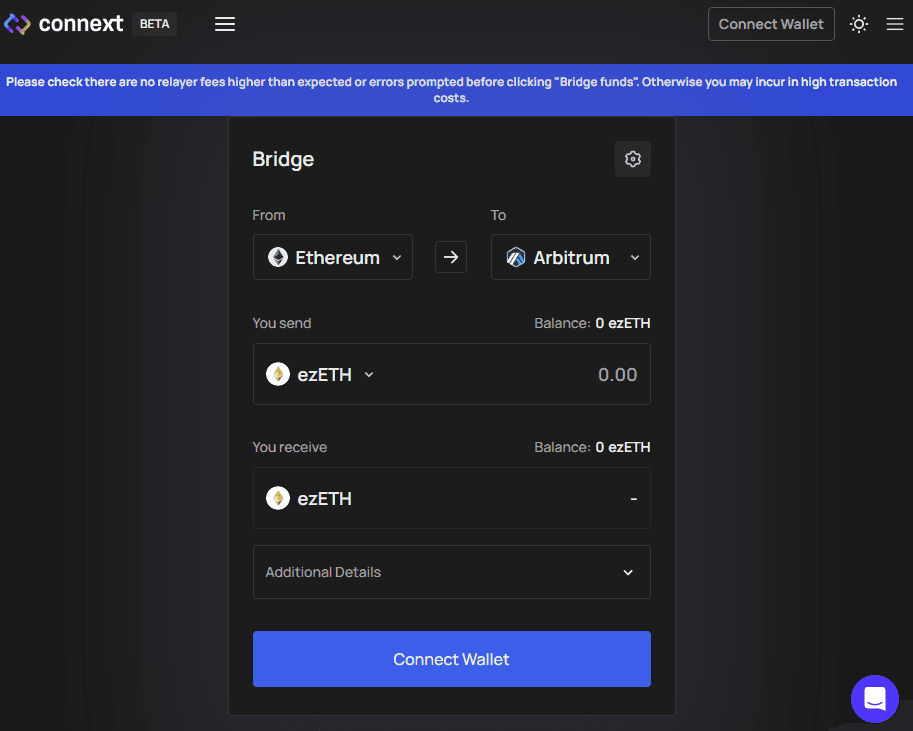Open the To chain Arbitrum dropdown
Viewport: 913px width, 731px height.
[x=571, y=257]
